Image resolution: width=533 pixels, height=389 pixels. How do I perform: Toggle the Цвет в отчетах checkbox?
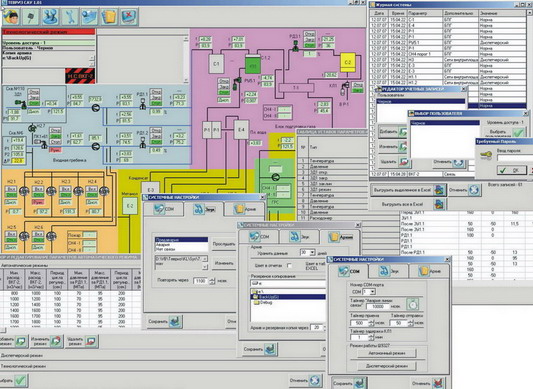coord(289,265)
